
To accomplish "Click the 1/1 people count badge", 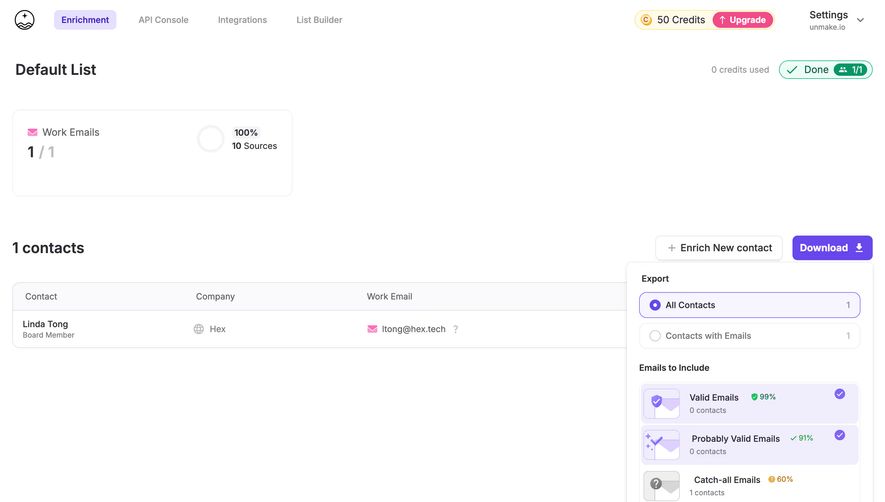I will [851, 69].
